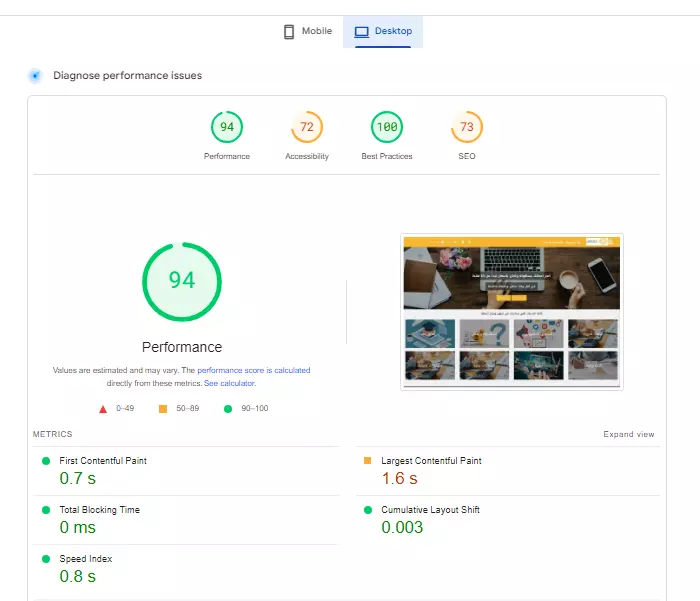Click the Total Blocking Time metric label

coord(100,510)
